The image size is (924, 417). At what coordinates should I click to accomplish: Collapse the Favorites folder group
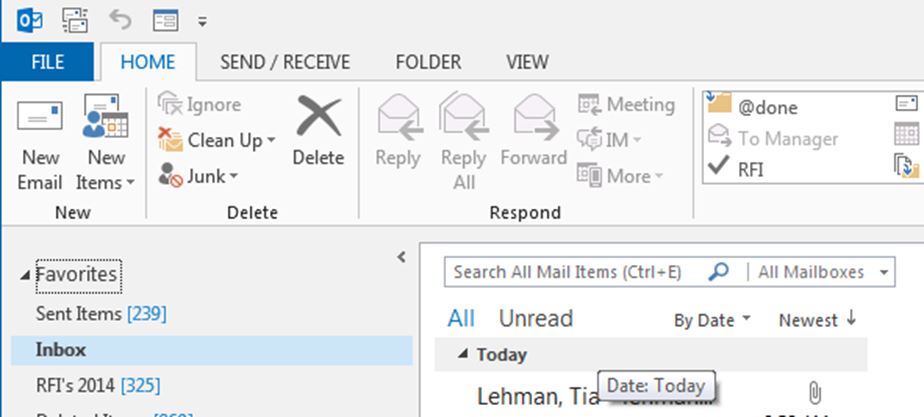pyautogui.click(x=24, y=276)
